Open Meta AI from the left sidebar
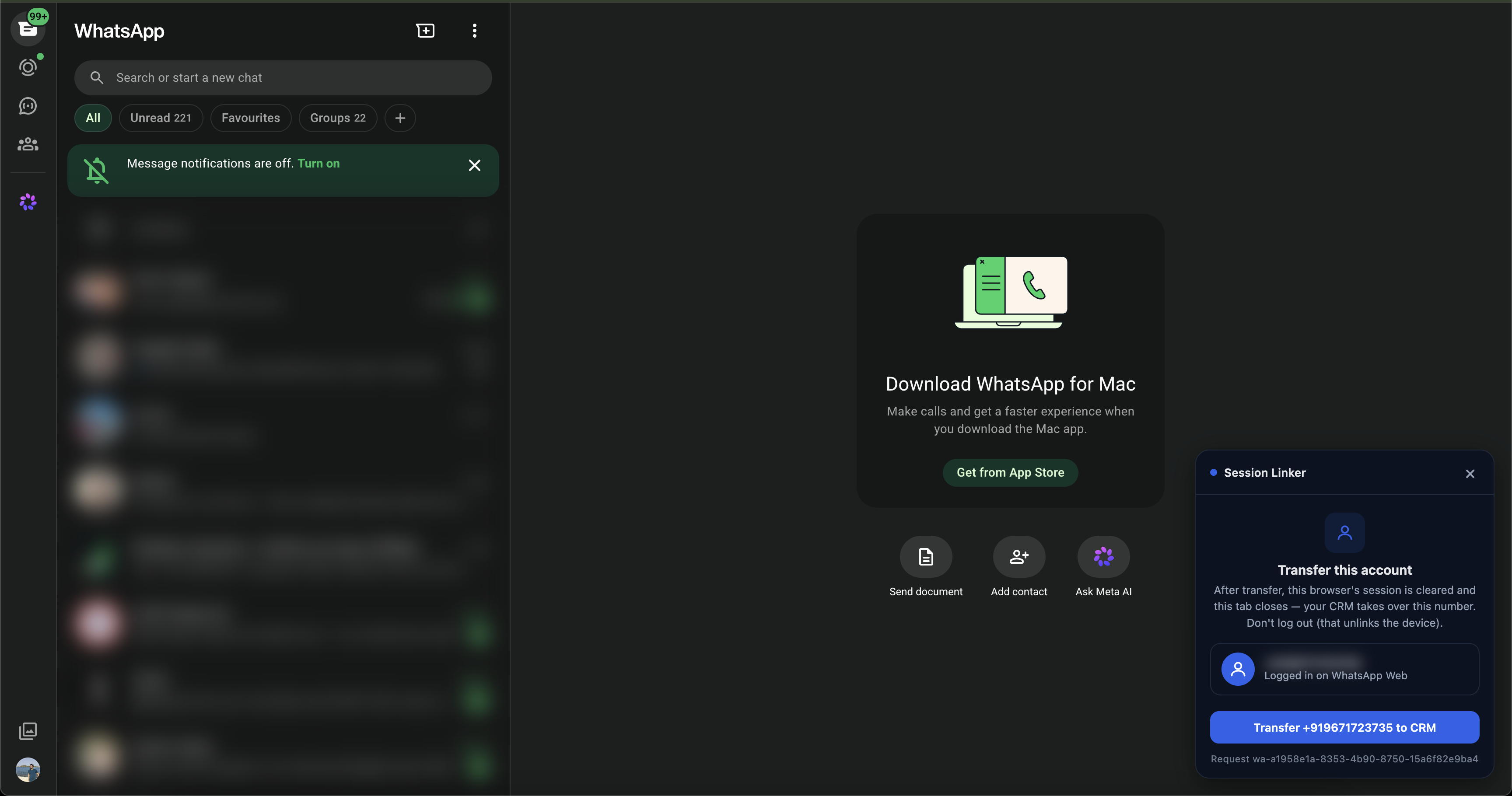1512x796 pixels. click(x=28, y=202)
